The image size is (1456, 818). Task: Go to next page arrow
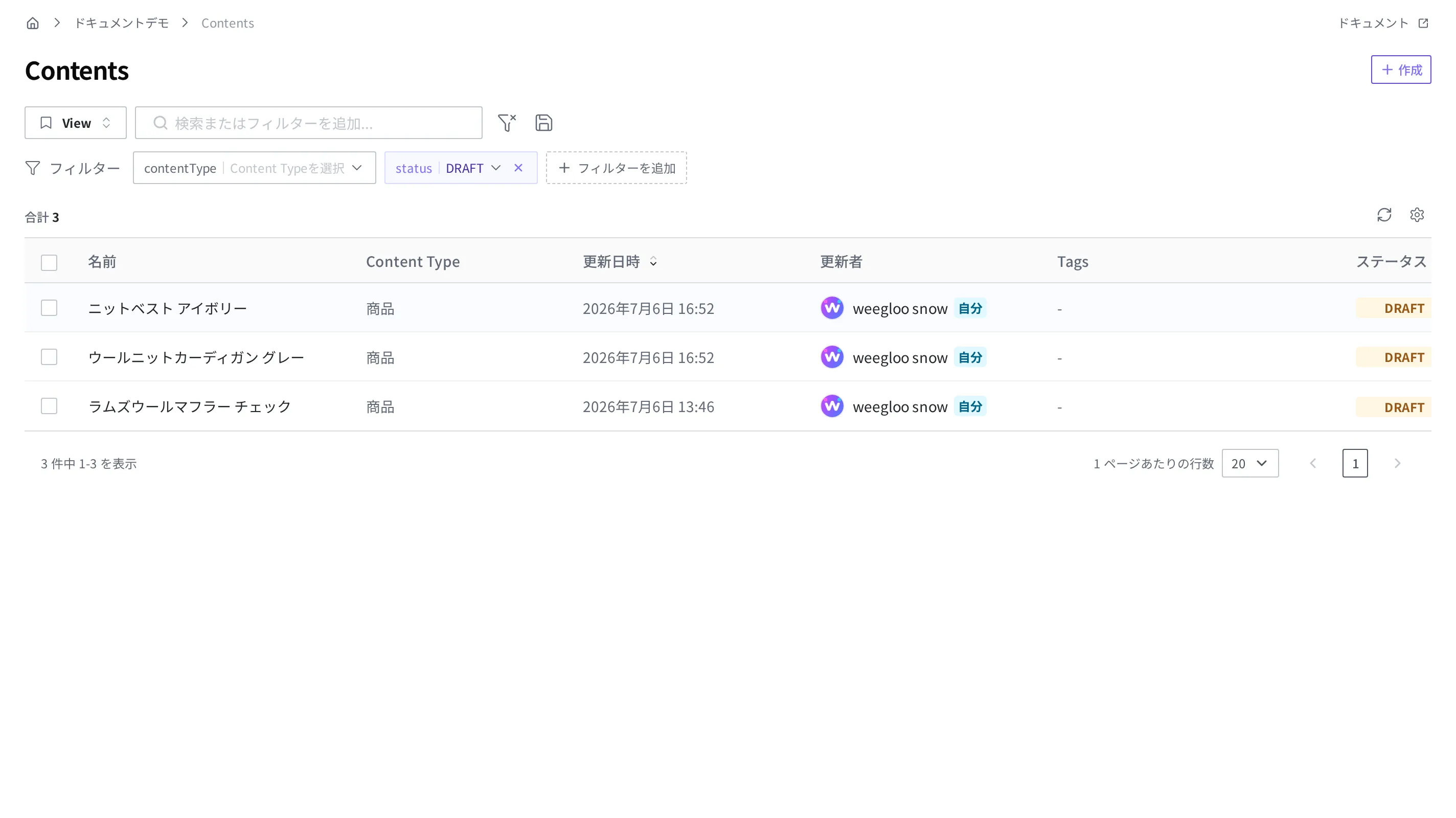(x=1397, y=464)
